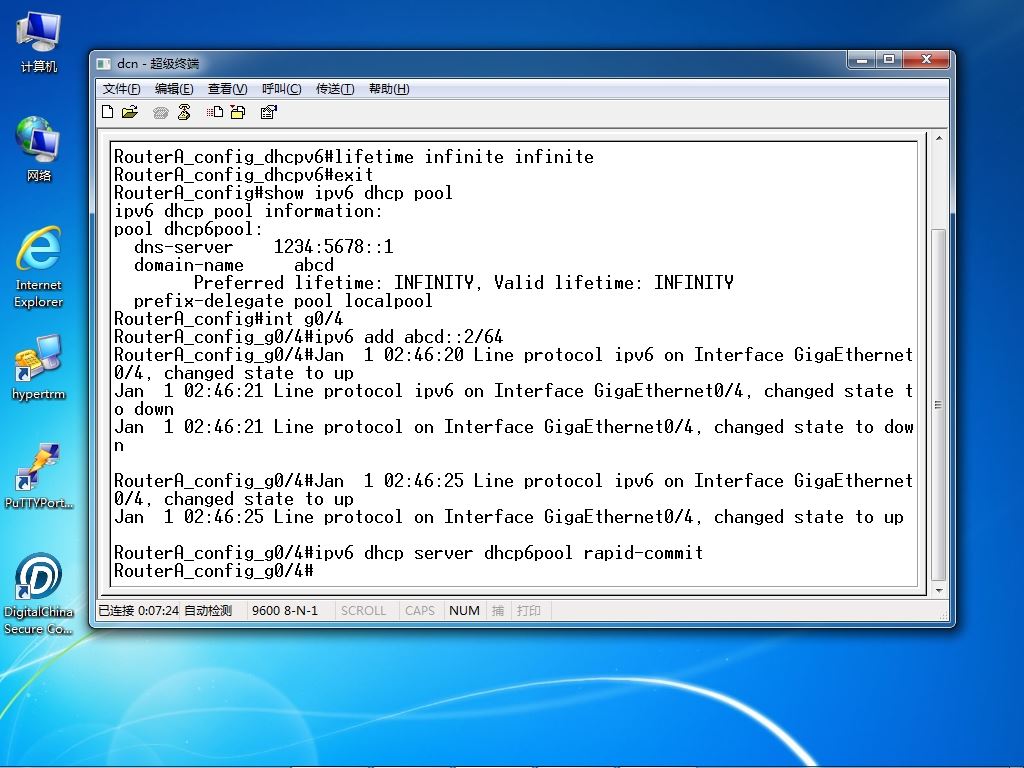Click the 'show ipv6 dhcp pool' command line

pos(283,193)
